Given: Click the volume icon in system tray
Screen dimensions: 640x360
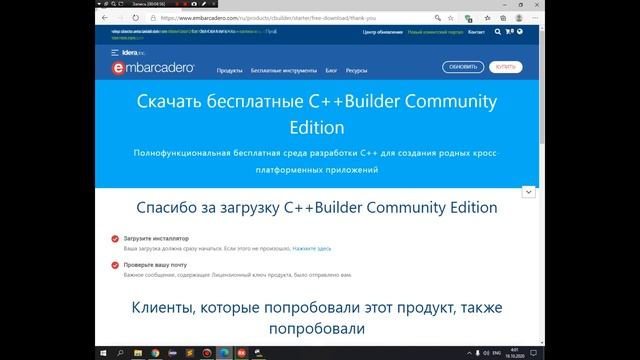Looking at the screenshot, I should [x=486, y=353].
